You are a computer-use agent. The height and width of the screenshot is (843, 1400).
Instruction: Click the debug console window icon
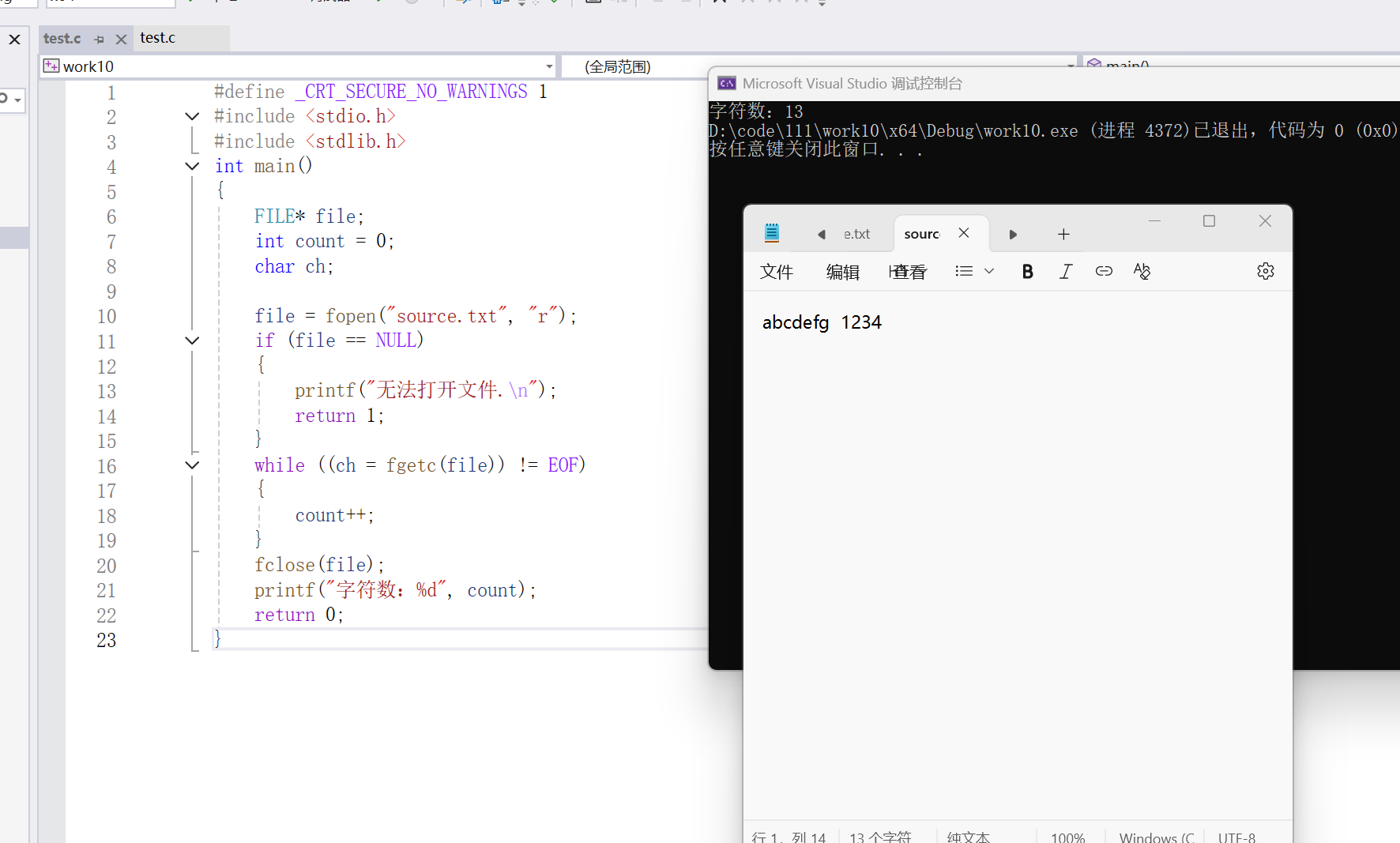click(x=727, y=84)
